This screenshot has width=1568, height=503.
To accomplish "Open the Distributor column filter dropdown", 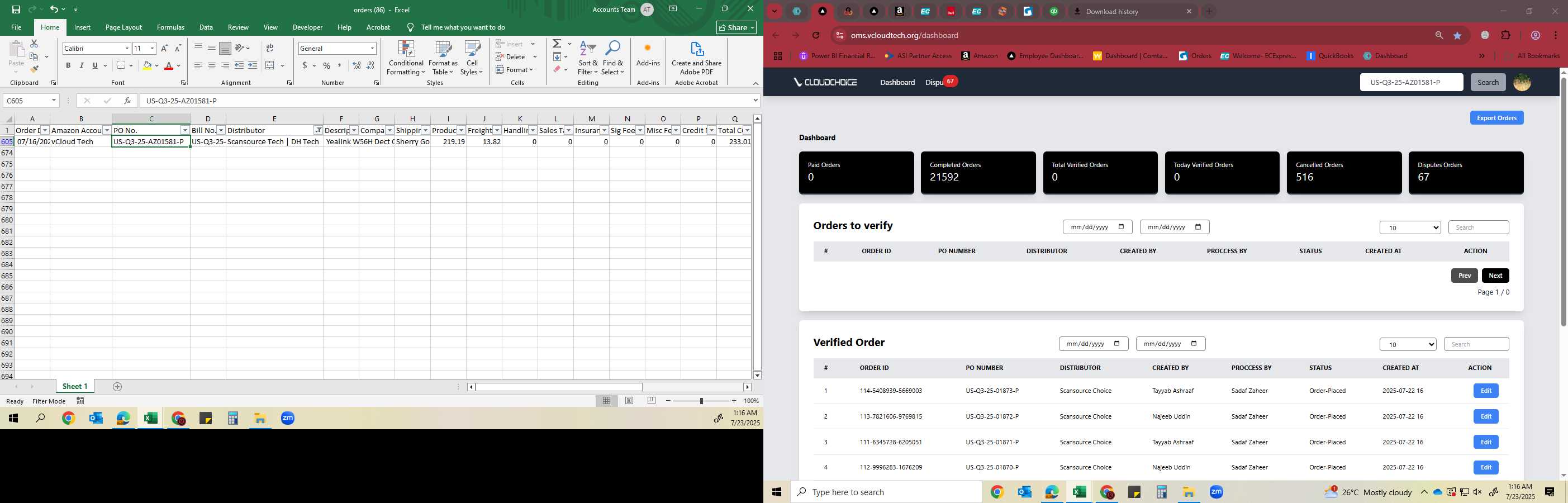I will tap(318, 130).
